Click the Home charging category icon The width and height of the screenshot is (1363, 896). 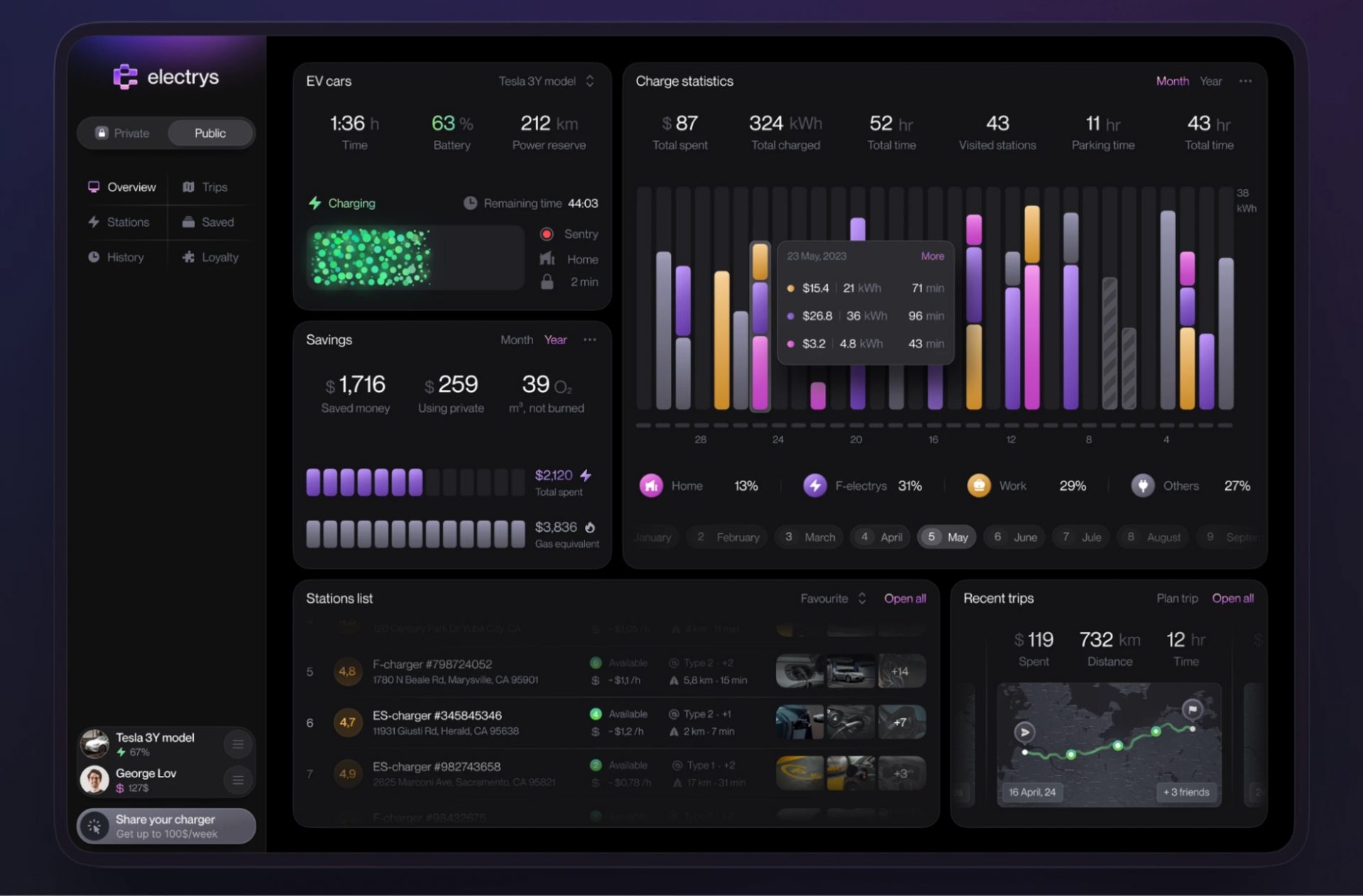coord(651,486)
